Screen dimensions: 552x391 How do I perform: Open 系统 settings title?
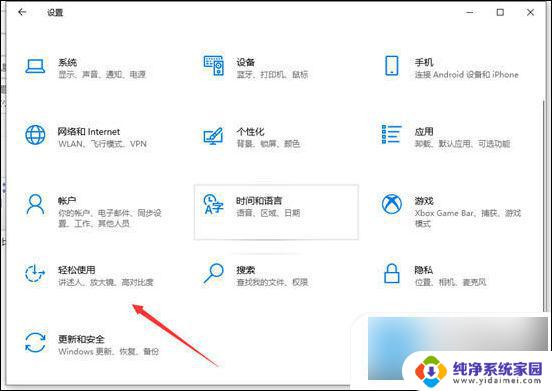[x=68, y=63]
